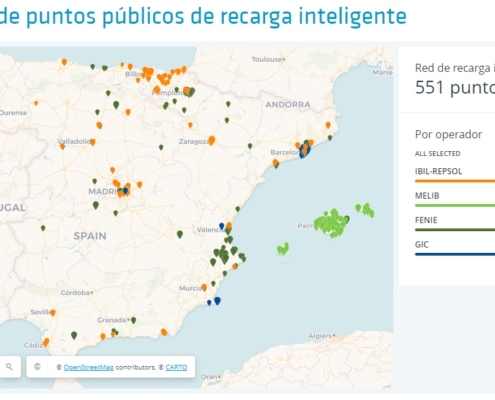Click the light green marker on Ibiza
This screenshot has width=495, height=400.
(x=283, y=249)
